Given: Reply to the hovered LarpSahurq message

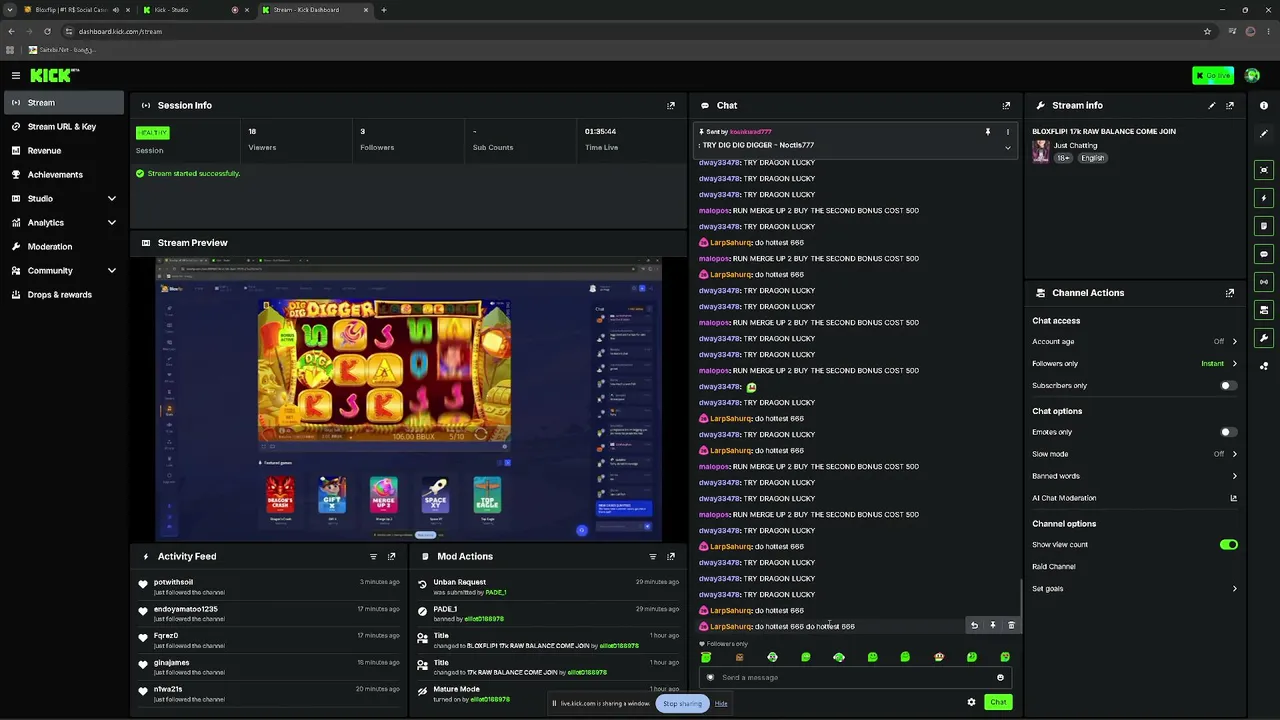Looking at the screenshot, I should click(974, 626).
